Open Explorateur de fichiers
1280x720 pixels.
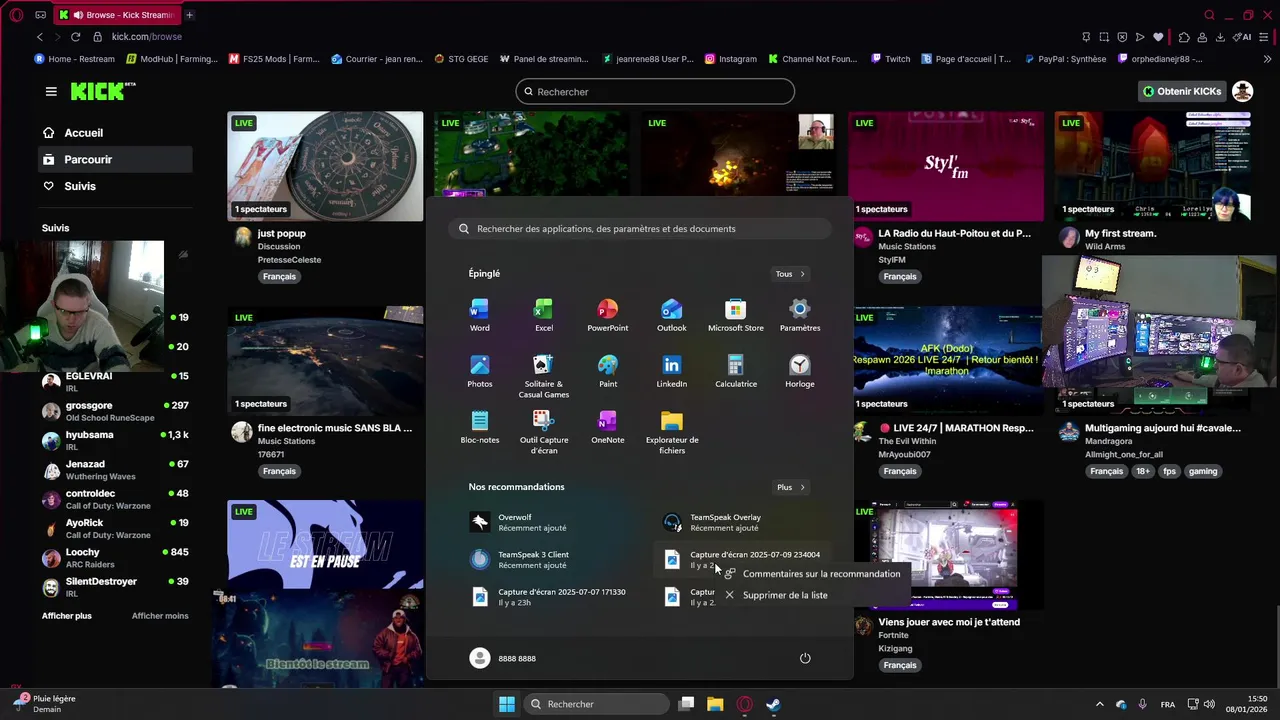(671, 432)
